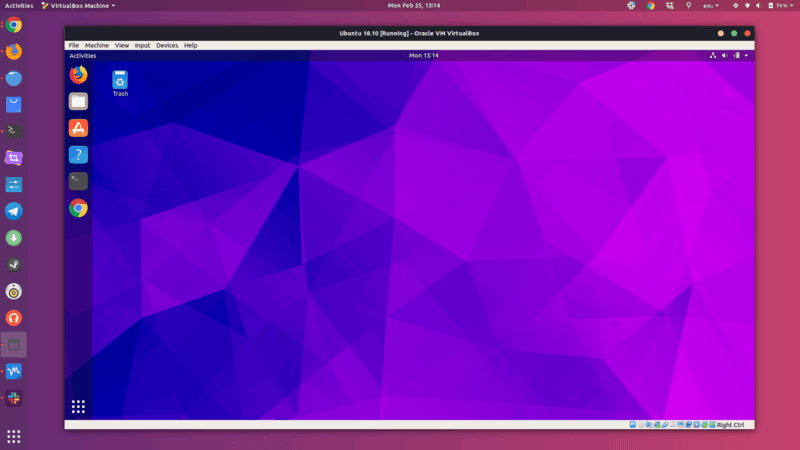Viewport: 800px width, 450px height.
Task: Open Telegram from the host dock
Action: pos(14,211)
